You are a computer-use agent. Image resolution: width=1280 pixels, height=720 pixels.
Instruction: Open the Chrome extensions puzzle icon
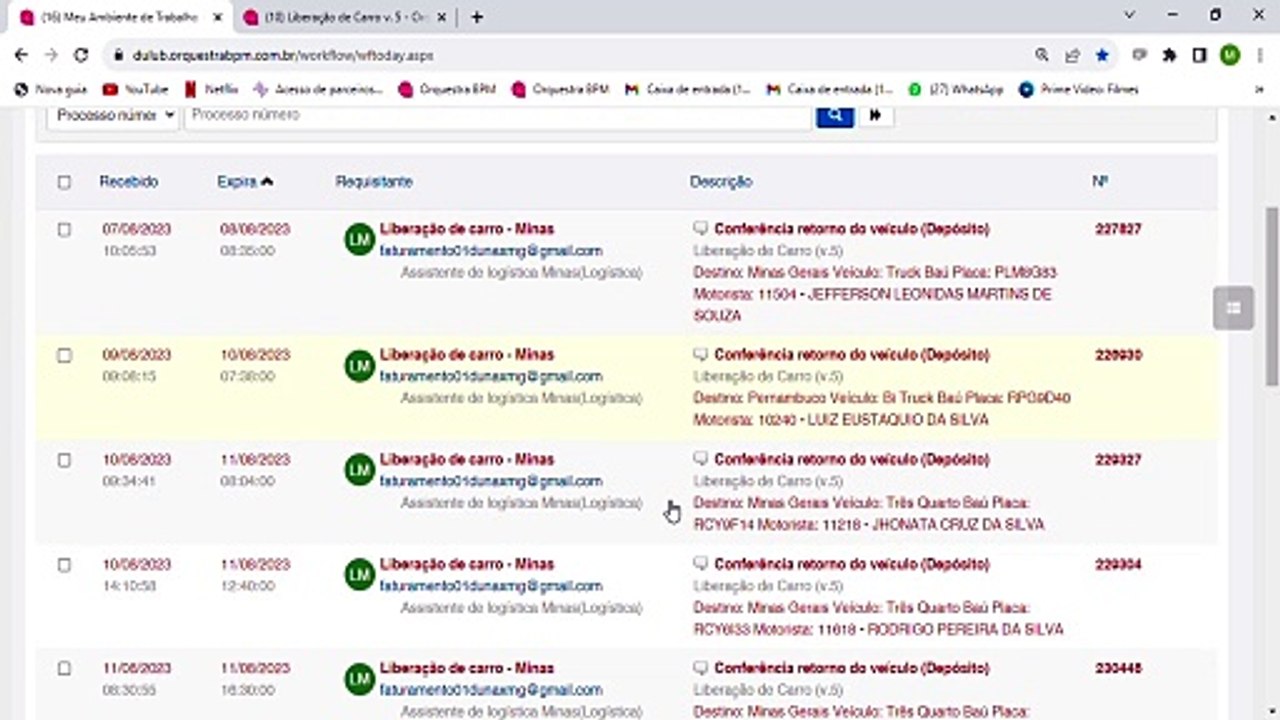point(1169,56)
